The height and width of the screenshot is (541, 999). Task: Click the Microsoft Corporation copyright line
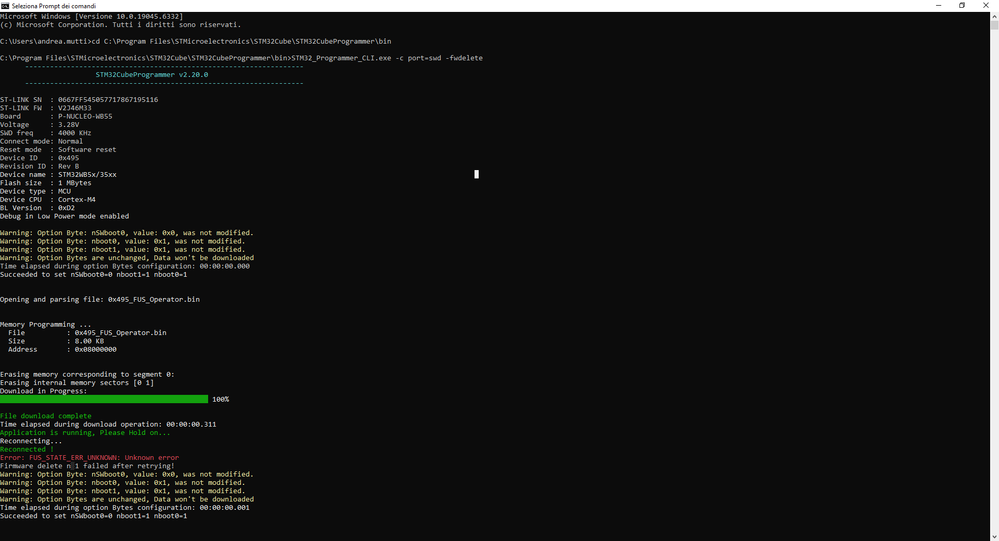pos(120,24)
